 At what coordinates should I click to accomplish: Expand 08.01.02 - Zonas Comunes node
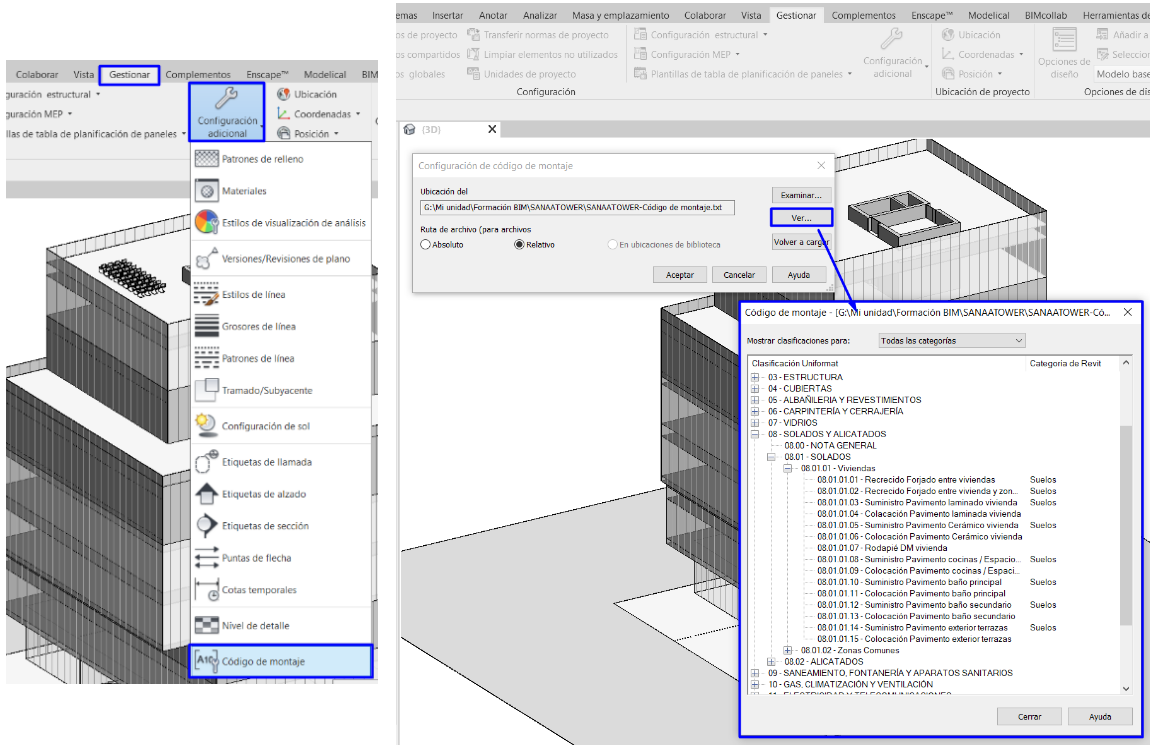(788, 651)
